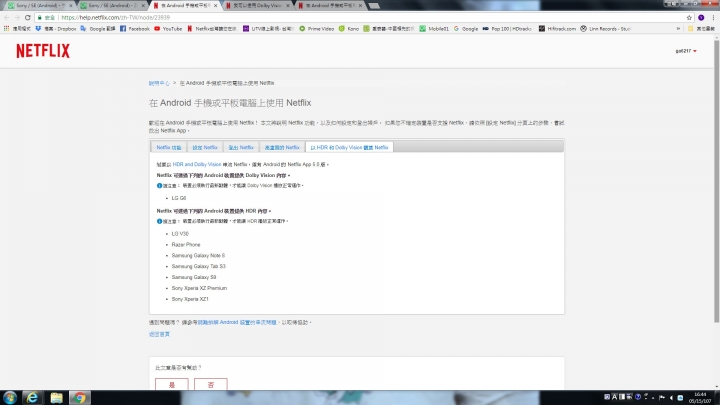Open the Netflix bookmark in the bookmarks bar
Screen dimensions: 720x405
tap(212, 28)
